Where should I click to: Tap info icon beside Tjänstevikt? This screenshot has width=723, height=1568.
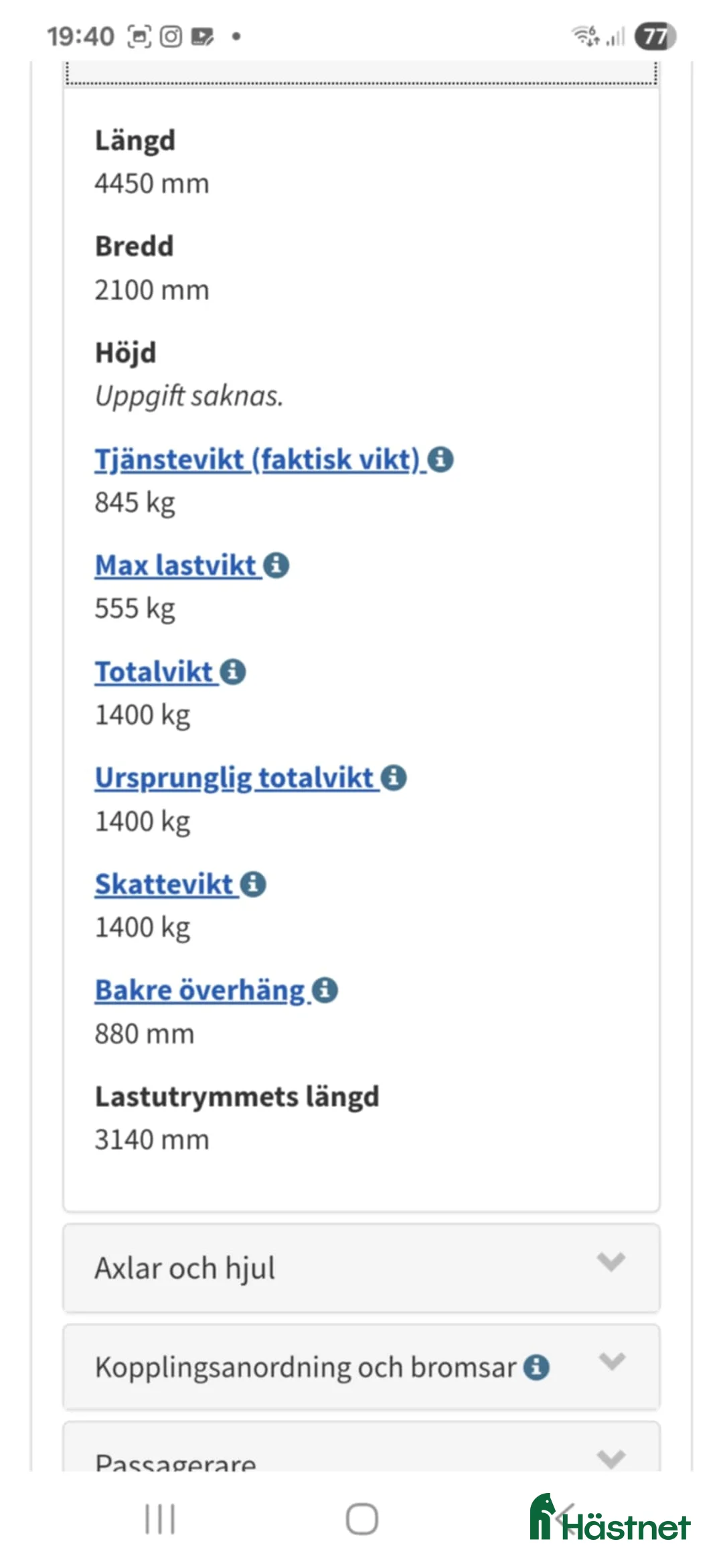440,459
